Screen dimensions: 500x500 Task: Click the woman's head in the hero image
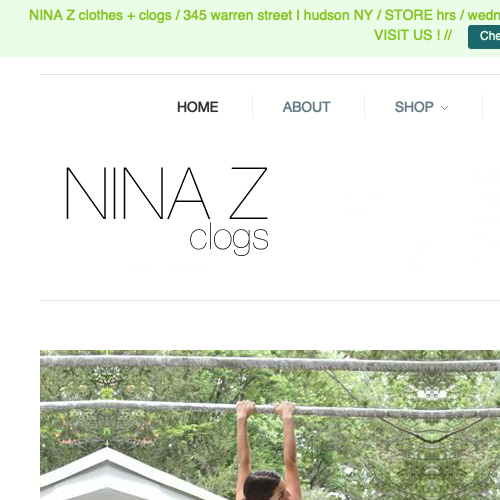click(265, 485)
